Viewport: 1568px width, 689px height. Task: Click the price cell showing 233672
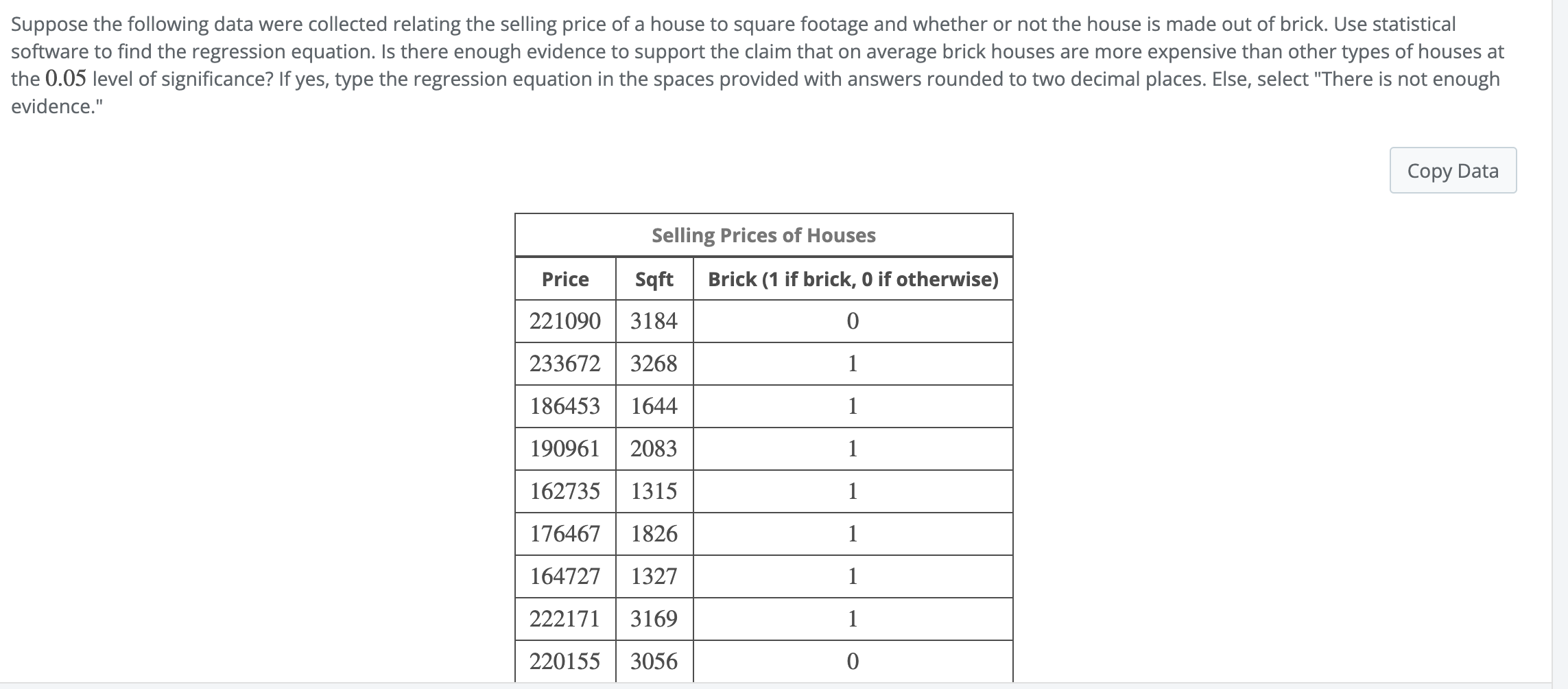point(565,364)
